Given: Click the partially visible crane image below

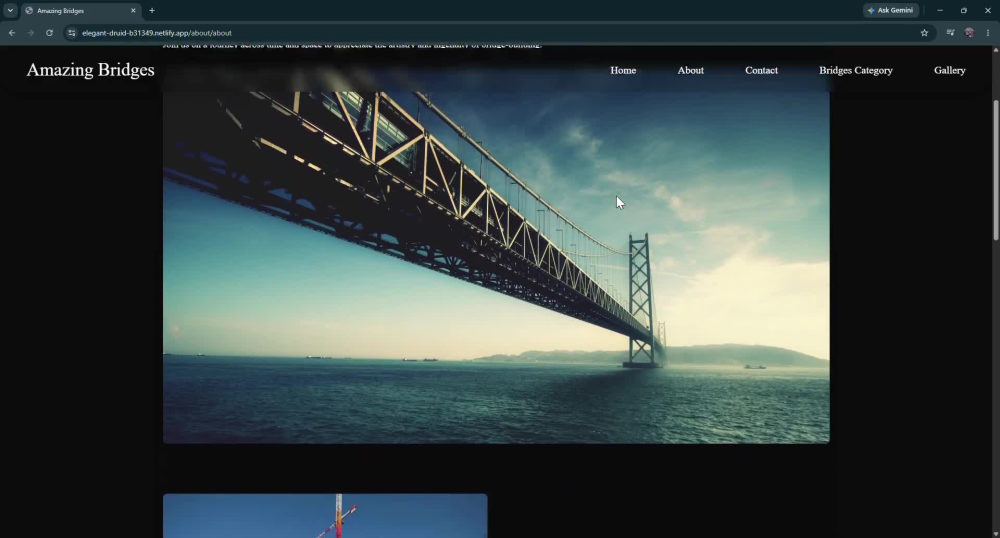Looking at the screenshot, I should [x=325, y=516].
